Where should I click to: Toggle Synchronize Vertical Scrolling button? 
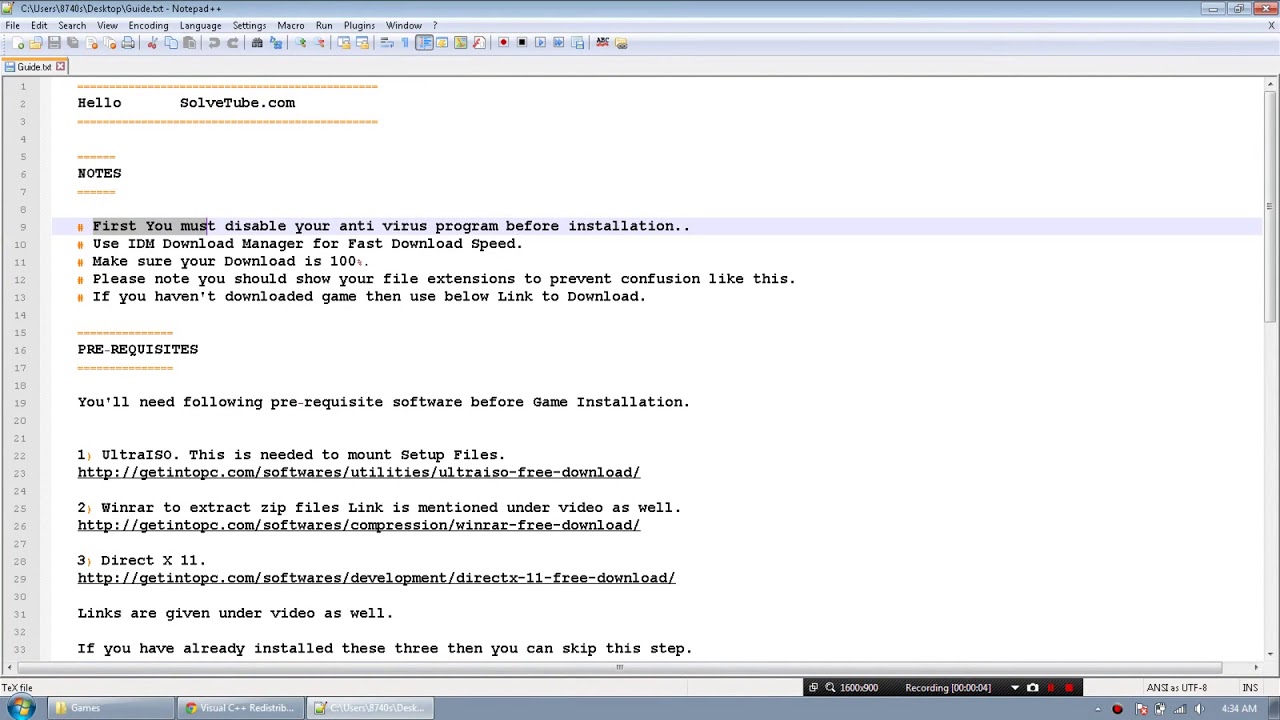pos(344,43)
